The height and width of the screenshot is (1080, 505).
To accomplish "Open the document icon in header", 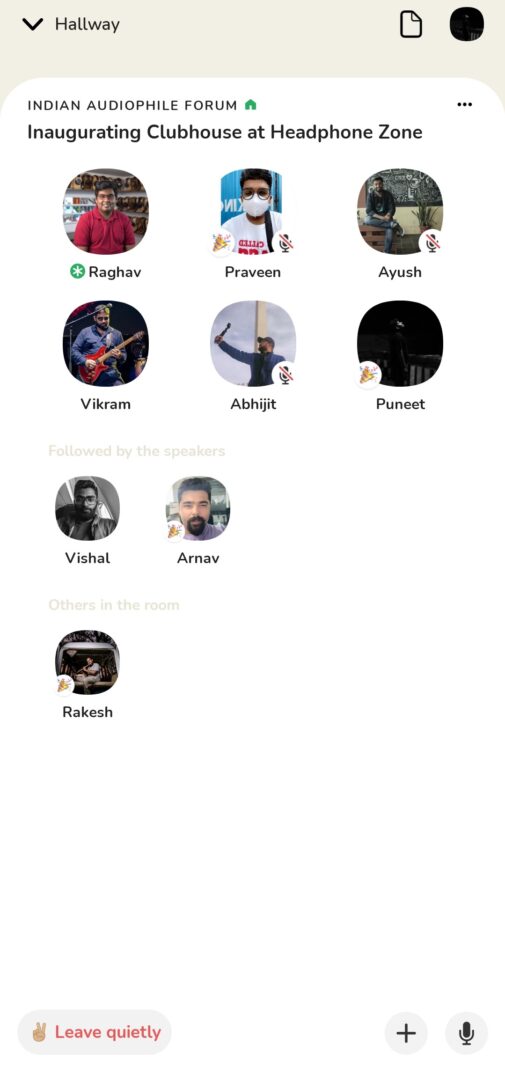I will click(x=411, y=25).
